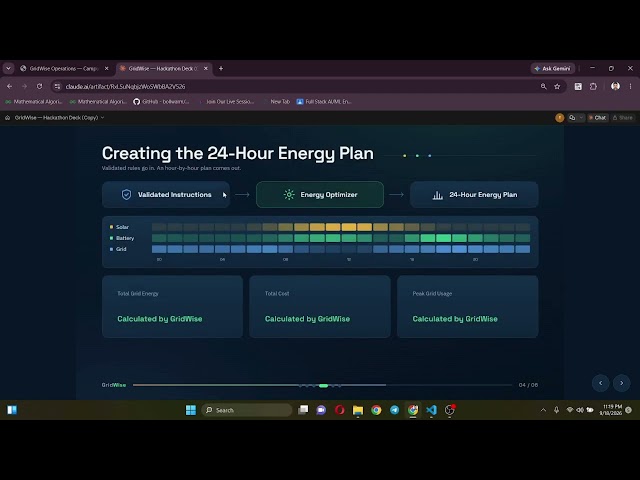Screen dimensions: 640x480
Task: Select the Validated Instructions step card
Action: (166, 195)
